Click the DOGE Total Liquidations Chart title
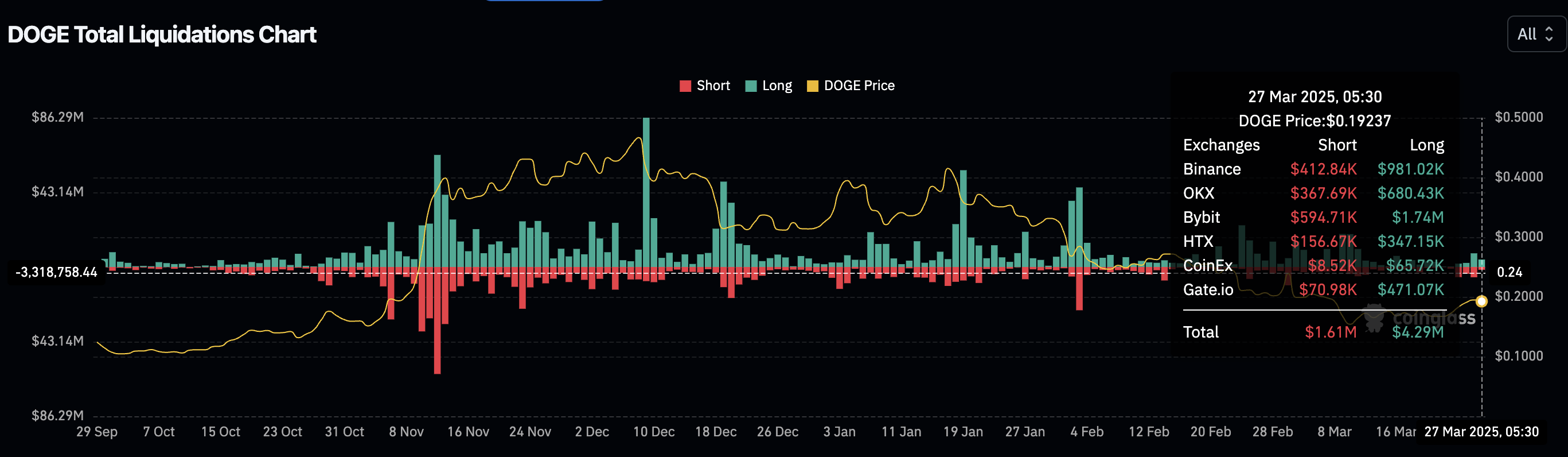 (x=162, y=34)
